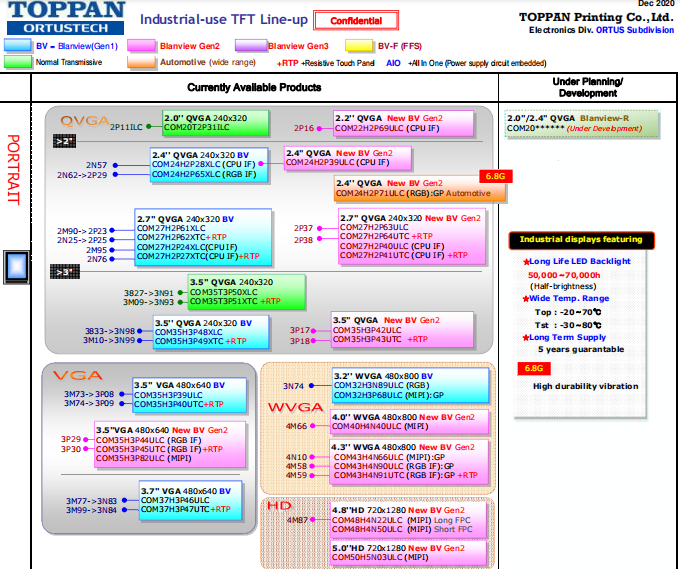The height and width of the screenshot is (569, 680).
Task: Click COM24H2P39ULC (CPU IF) model
Action: 337,163
